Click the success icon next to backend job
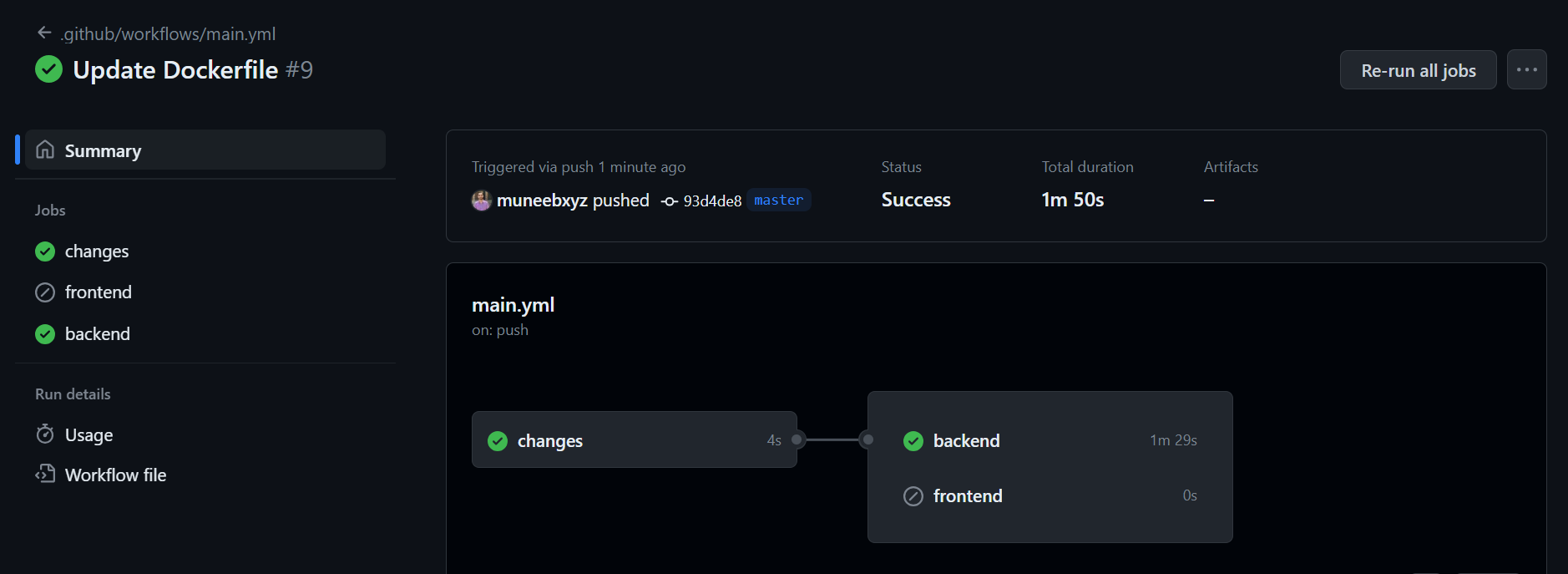The image size is (1568, 574). [44, 333]
